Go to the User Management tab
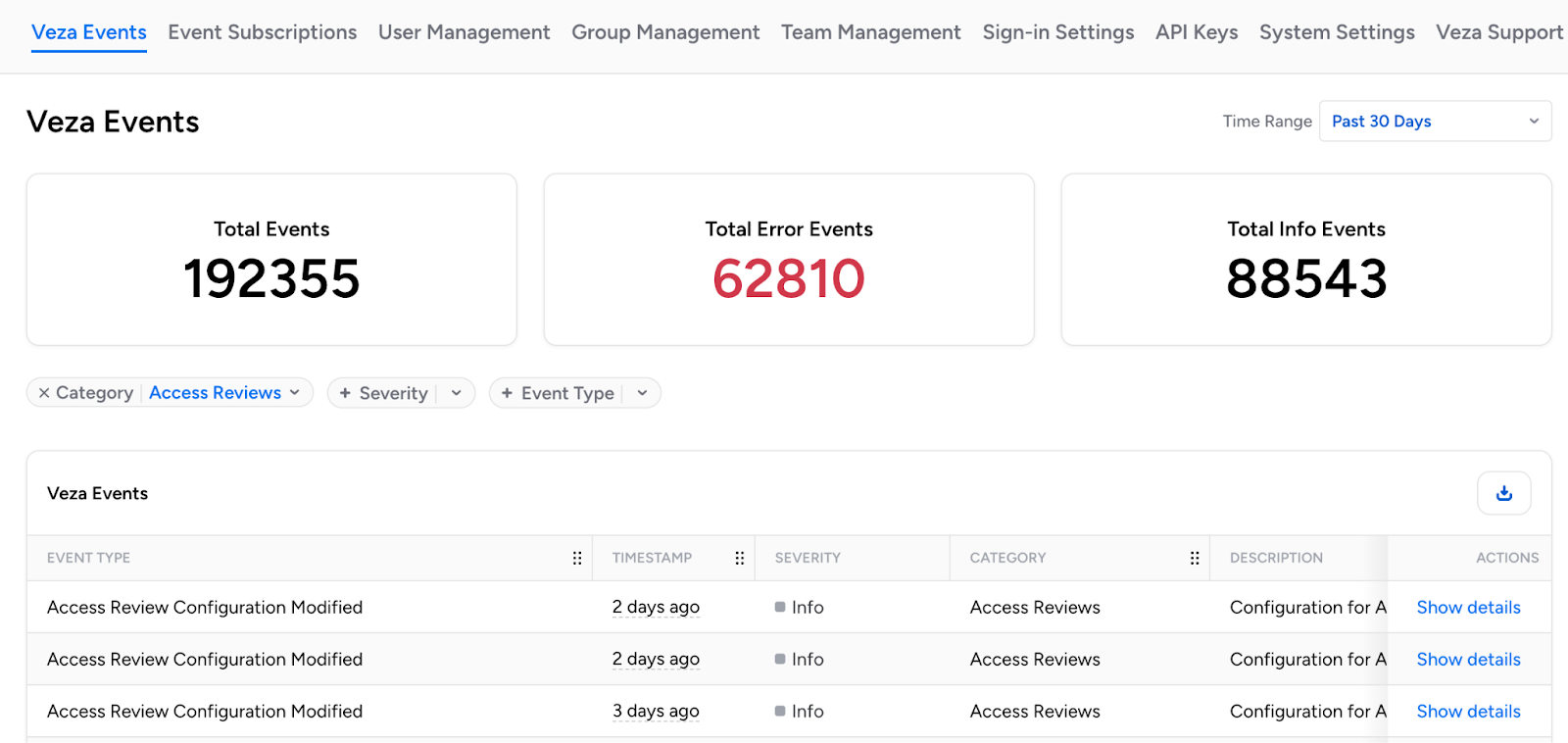The image size is (1568, 743). 465,32
